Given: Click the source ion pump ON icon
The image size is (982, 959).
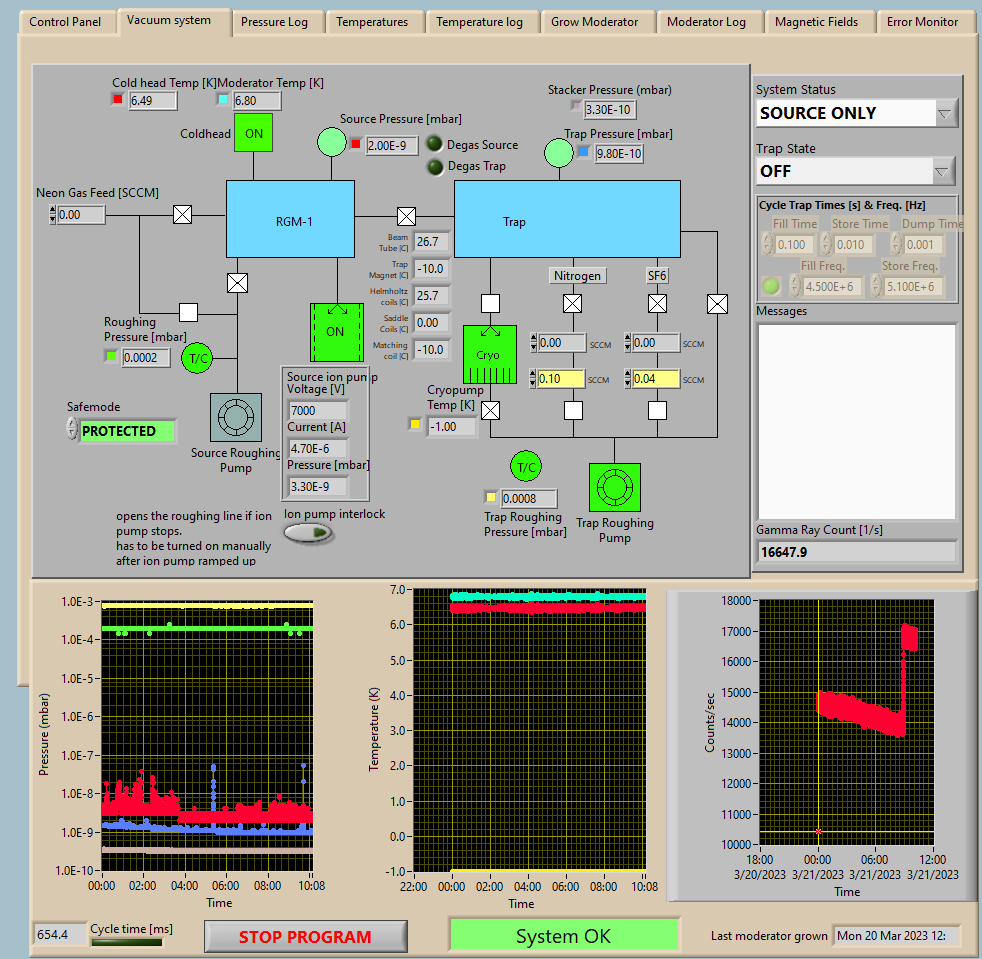Looking at the screenshot, I should 336,332.
